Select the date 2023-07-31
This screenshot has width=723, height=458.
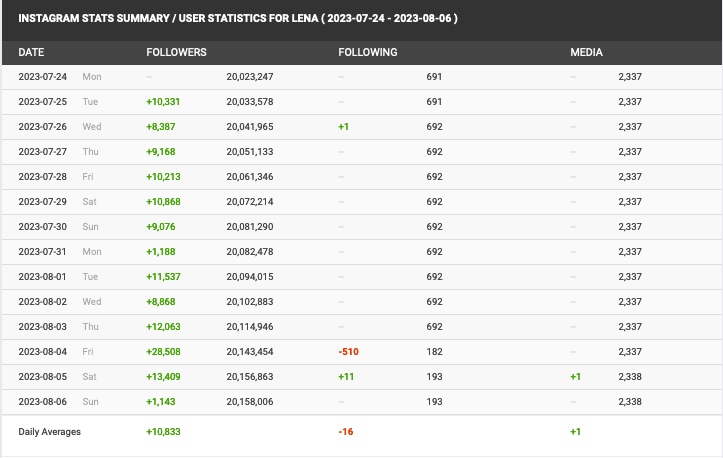[42, 251]
